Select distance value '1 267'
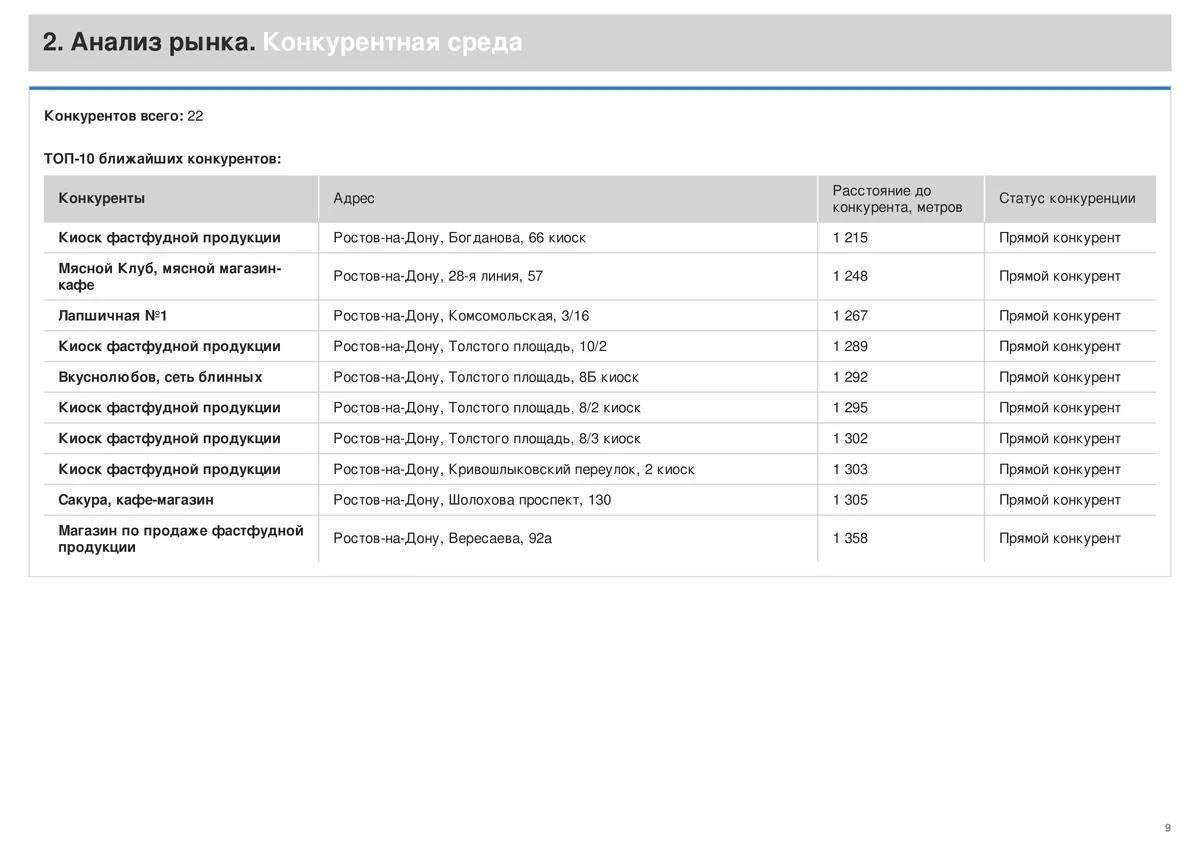 coord(850,316)
